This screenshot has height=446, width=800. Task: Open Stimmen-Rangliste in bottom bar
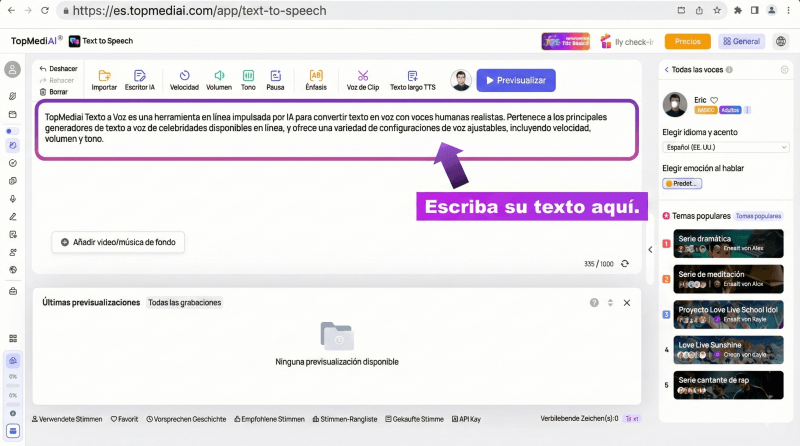(x=345, y=419)
